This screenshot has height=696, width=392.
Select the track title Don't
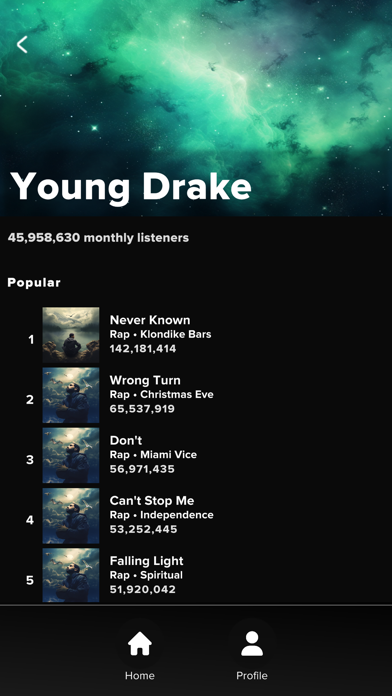(126, 440)
